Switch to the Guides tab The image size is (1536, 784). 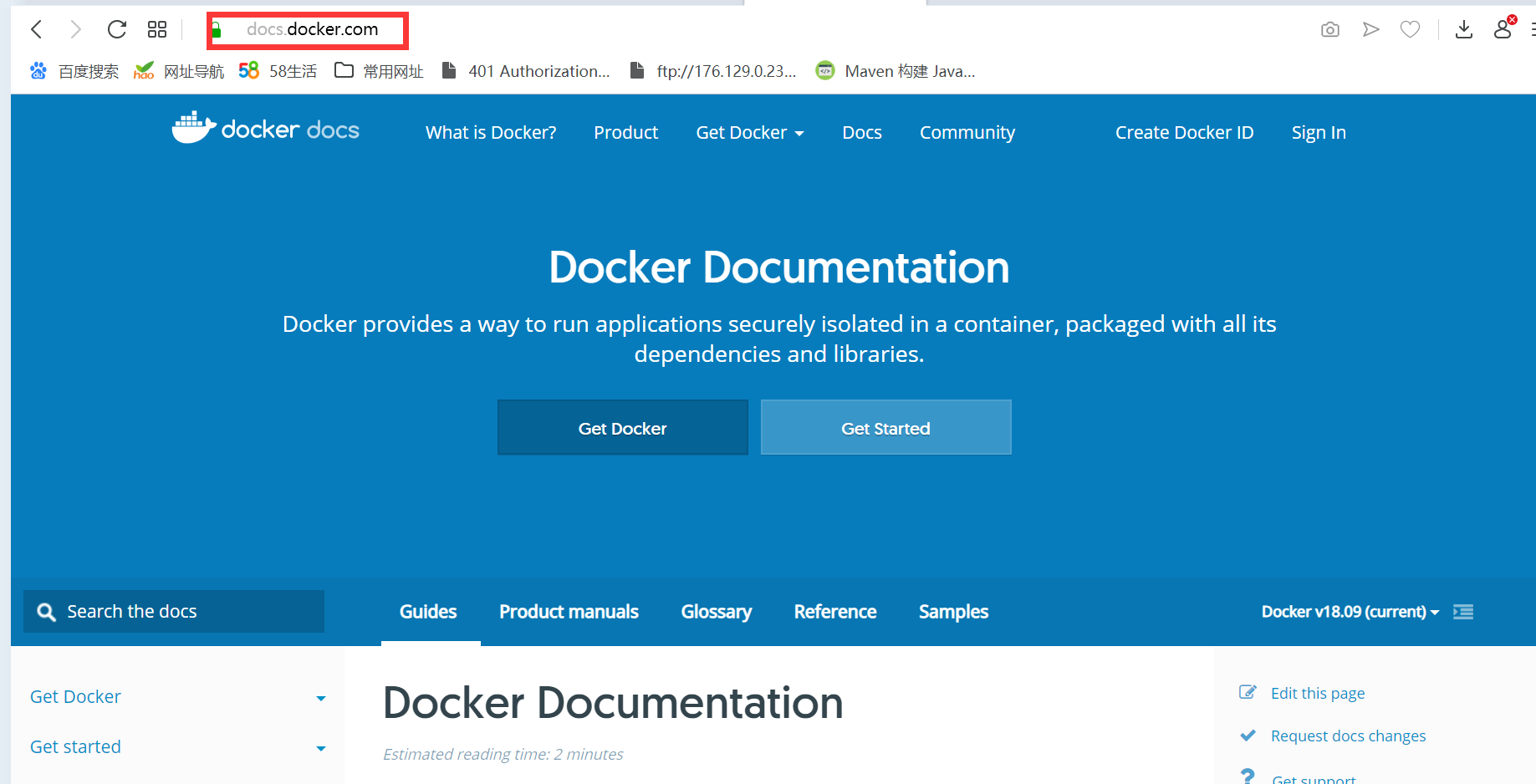428,612
